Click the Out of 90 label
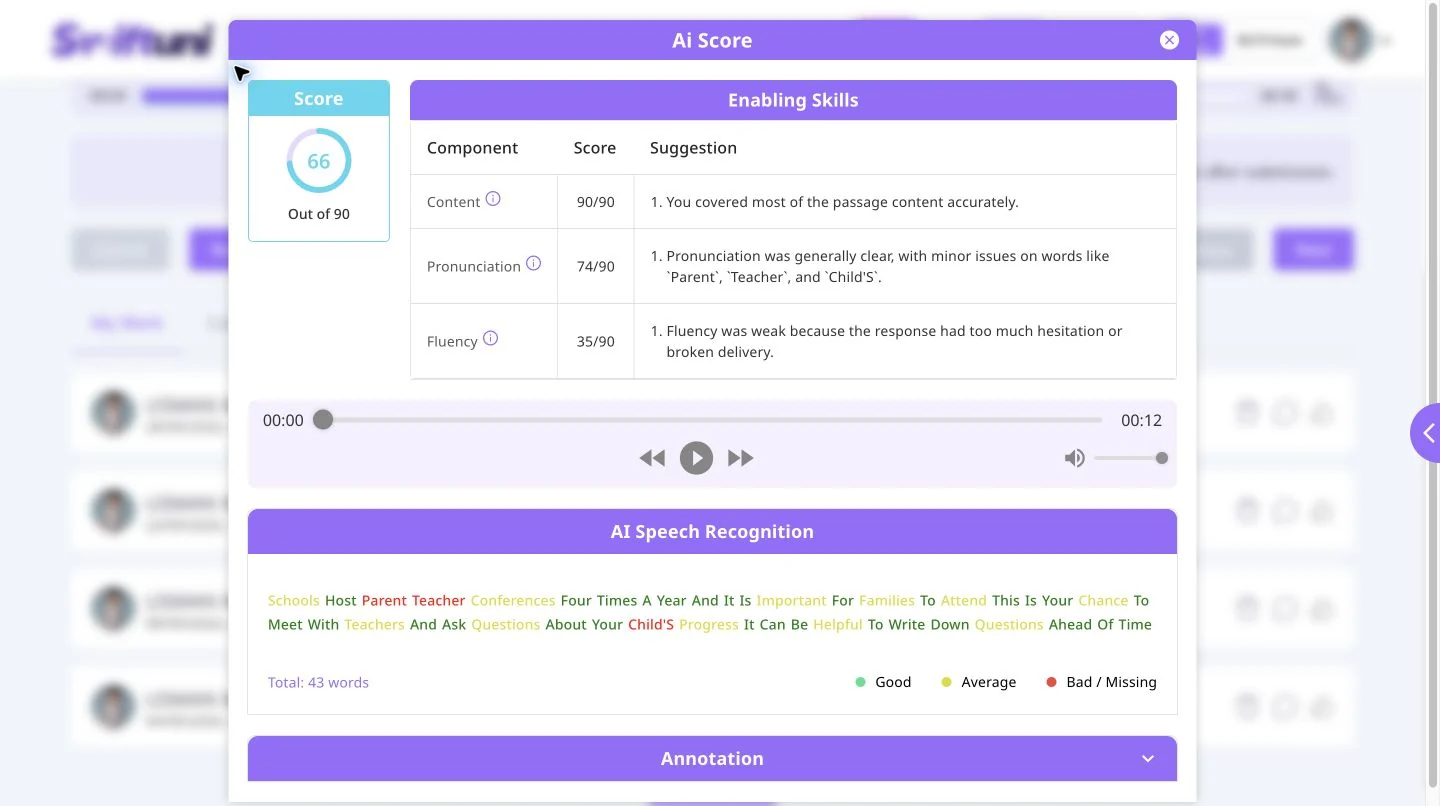This screenshot has height=806, width=1440. (319, 214)
